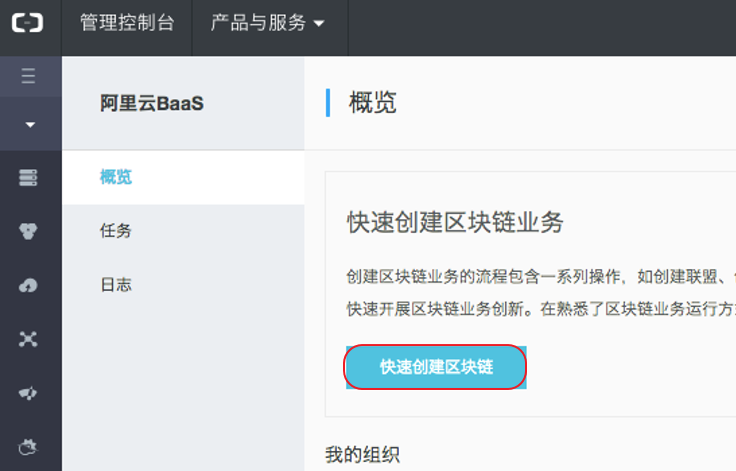Click the Alibaba Cloud logo icon
This screenshot has height=471, width=736.
(x=27, y=23)
